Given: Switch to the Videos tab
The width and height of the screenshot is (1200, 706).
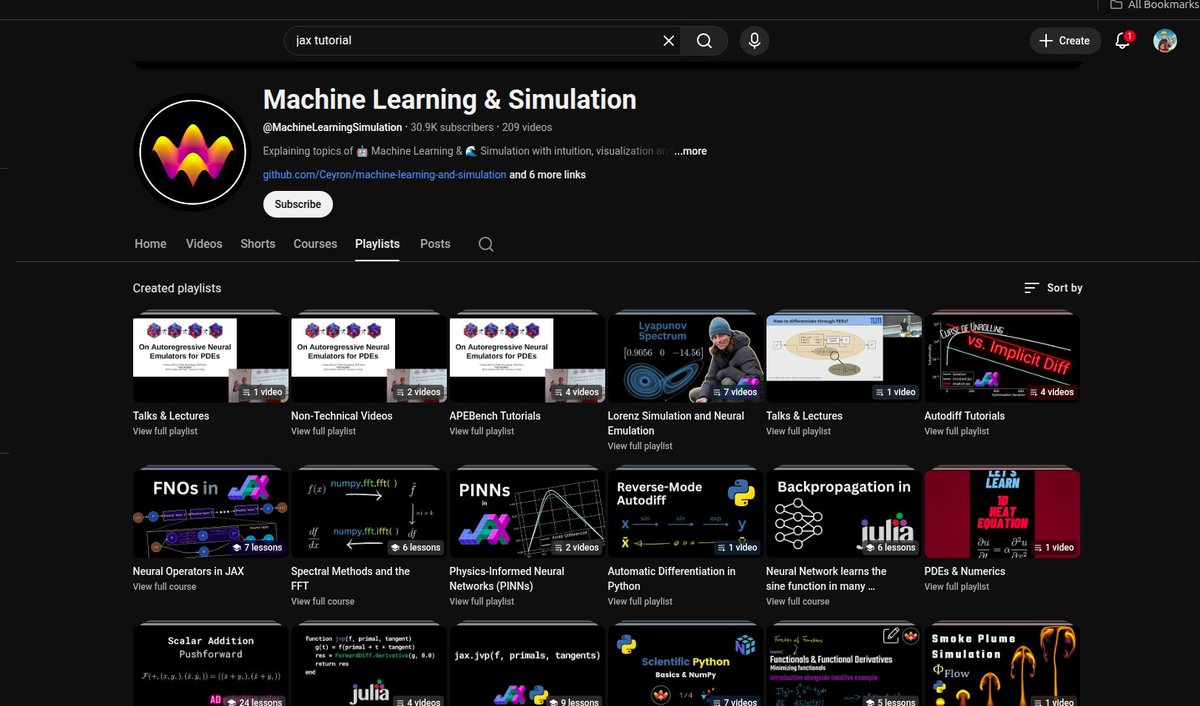Looking at the screenshot, I should (x=204, y=244).
